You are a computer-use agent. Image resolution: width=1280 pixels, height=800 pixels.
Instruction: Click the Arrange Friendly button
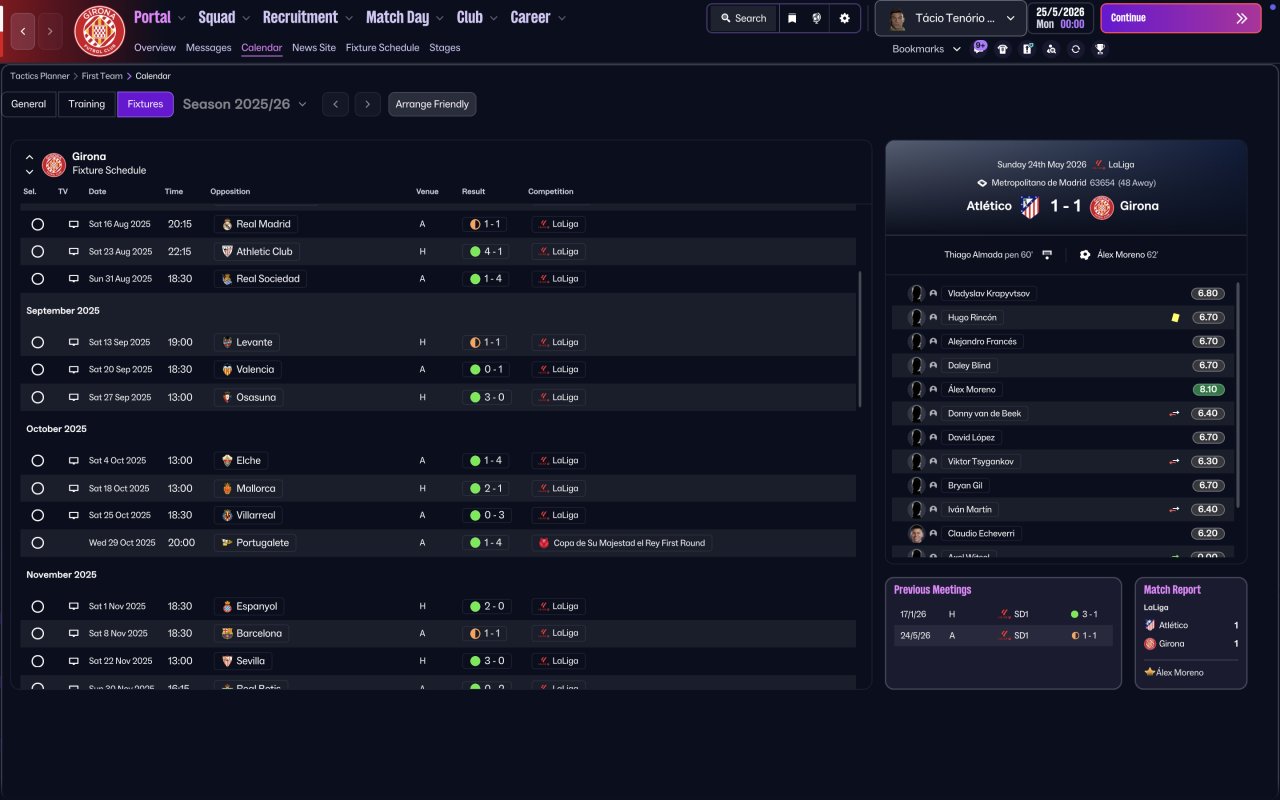pos(432,104)
